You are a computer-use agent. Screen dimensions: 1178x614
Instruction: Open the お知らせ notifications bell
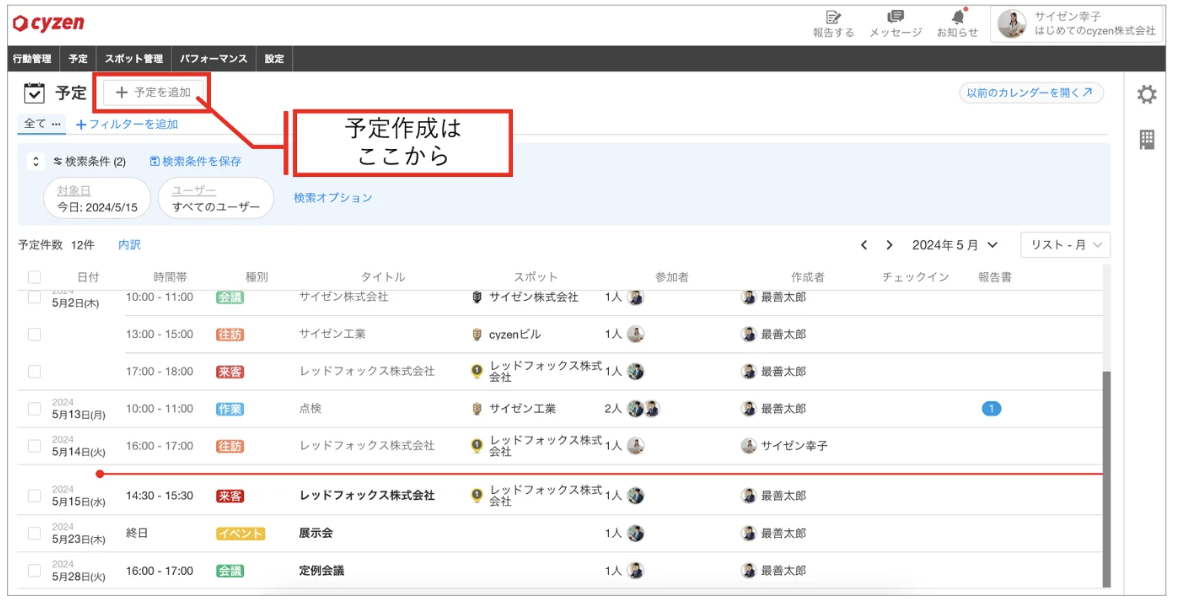coord(957,24)
